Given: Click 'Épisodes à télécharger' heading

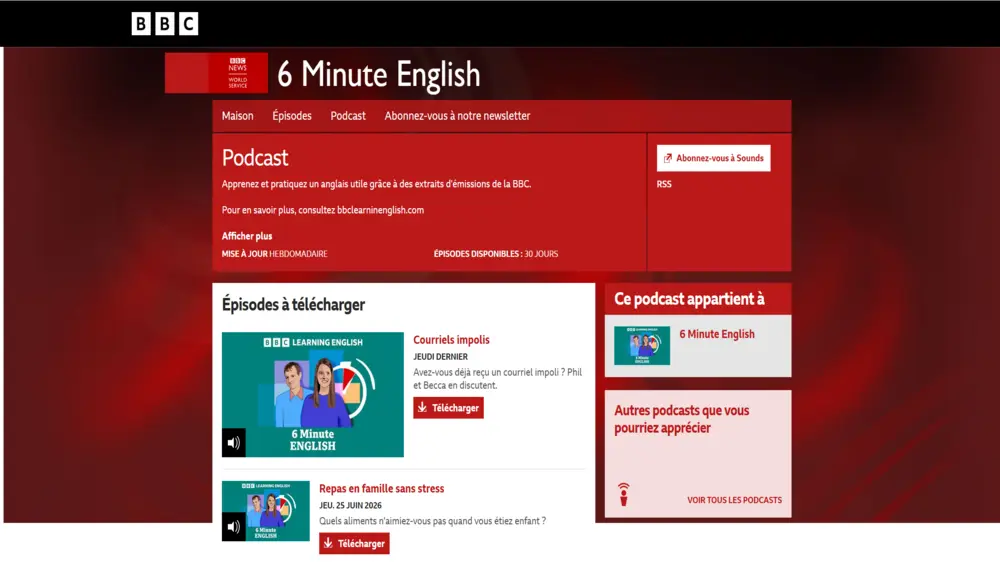Looking at the screenshot, I should [x=293, y=305].
